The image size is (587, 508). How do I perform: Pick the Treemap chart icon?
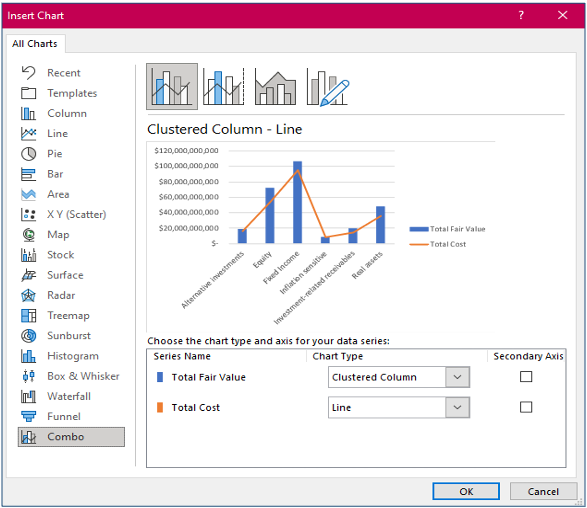click(x=28, y=316)
